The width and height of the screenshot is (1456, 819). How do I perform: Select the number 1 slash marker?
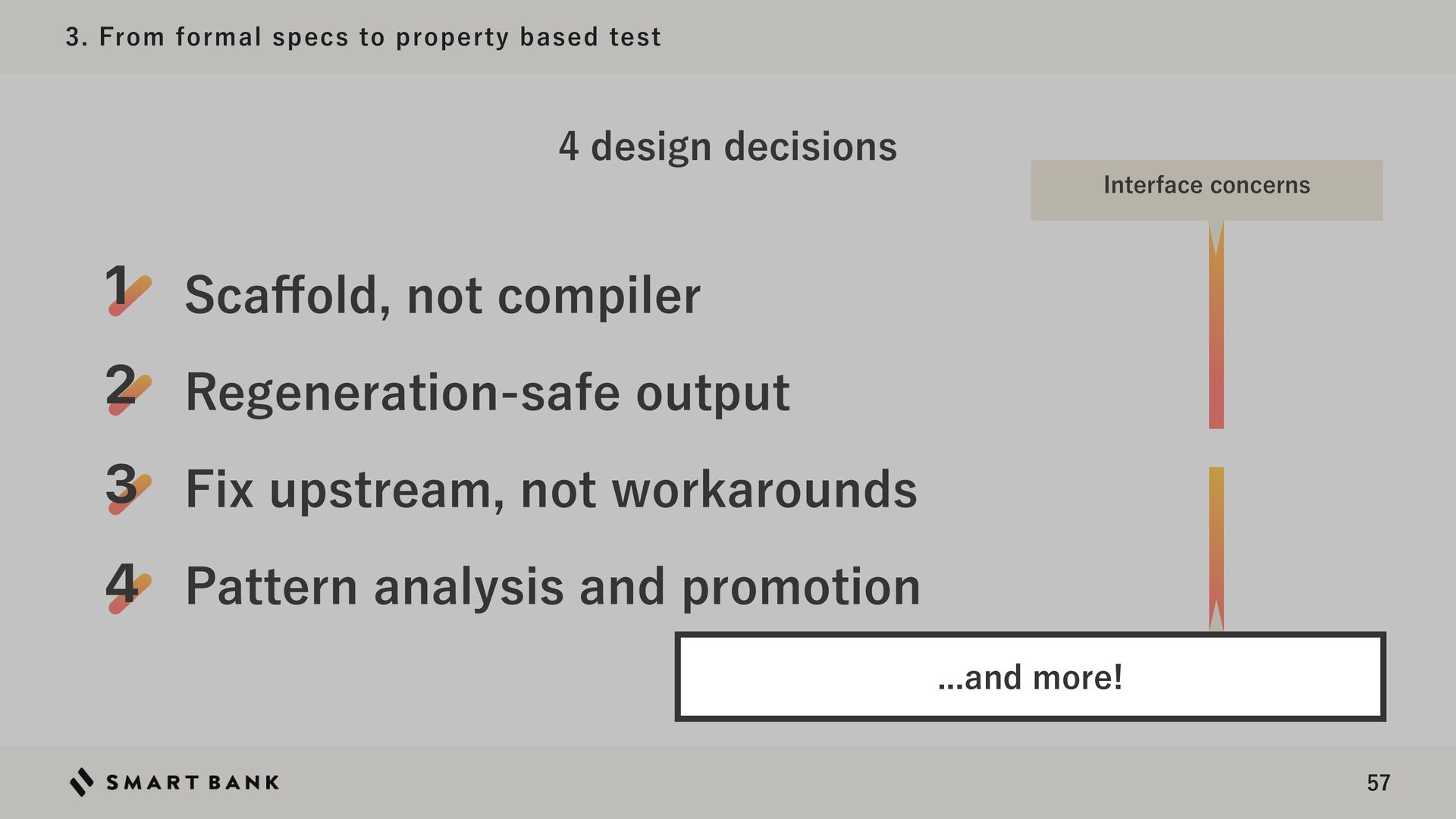[129, 289]
